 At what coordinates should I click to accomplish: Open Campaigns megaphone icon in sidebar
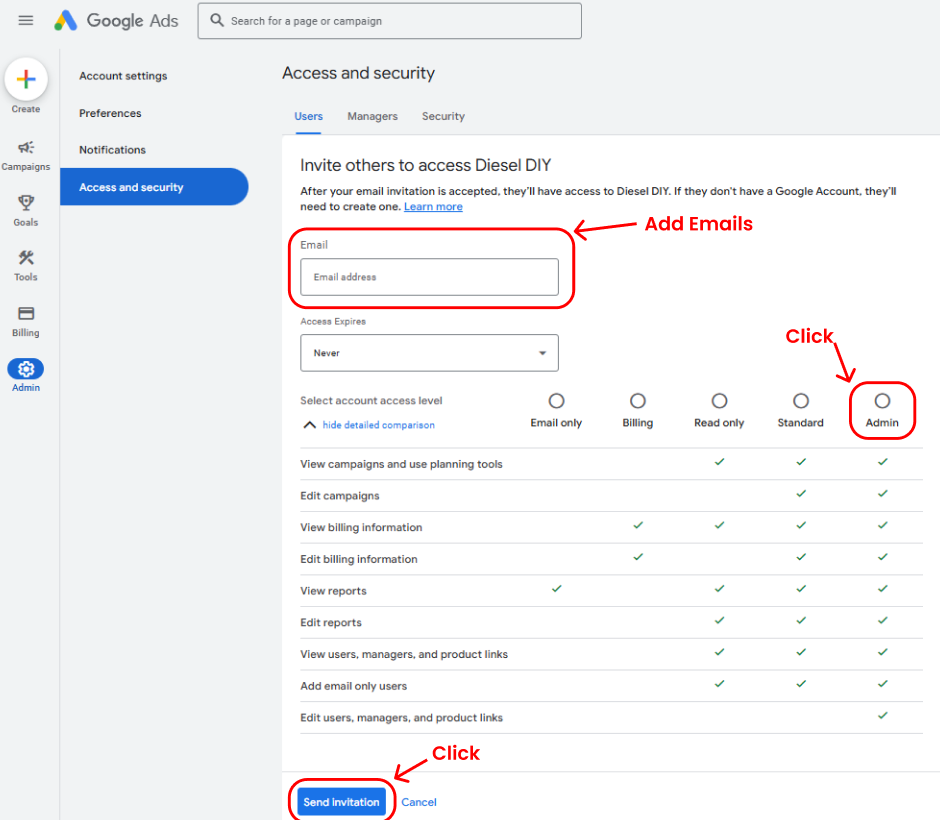tap(26, 148)
